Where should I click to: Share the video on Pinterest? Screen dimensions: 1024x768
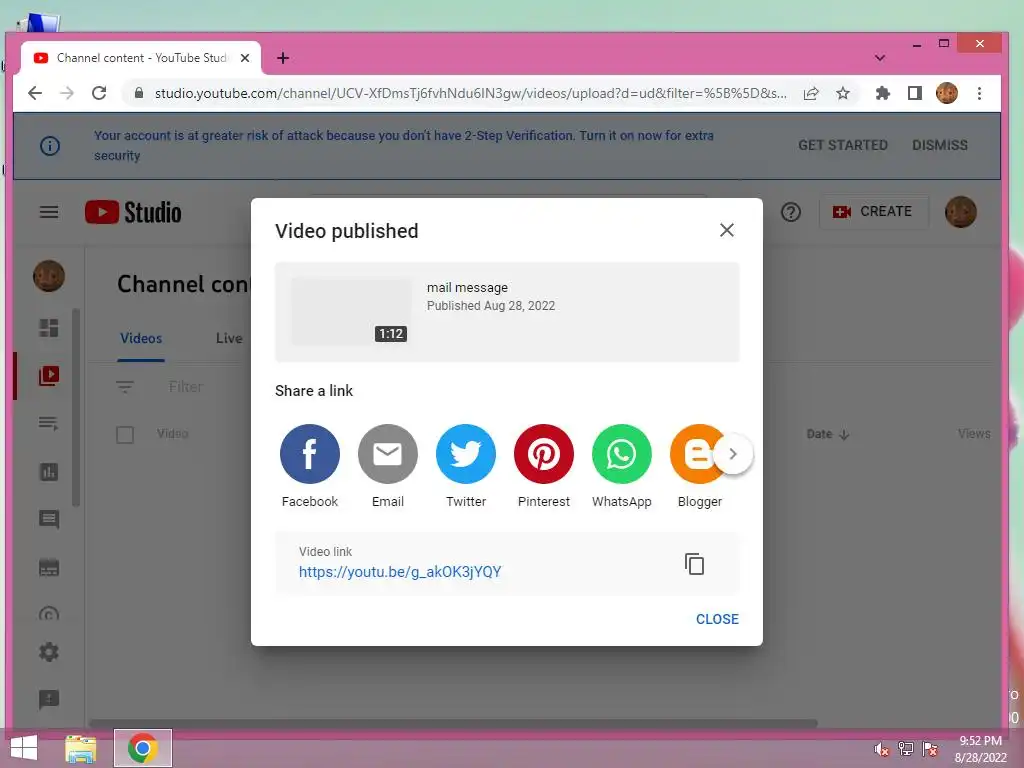pyautogui.click(x=543, y=454)
